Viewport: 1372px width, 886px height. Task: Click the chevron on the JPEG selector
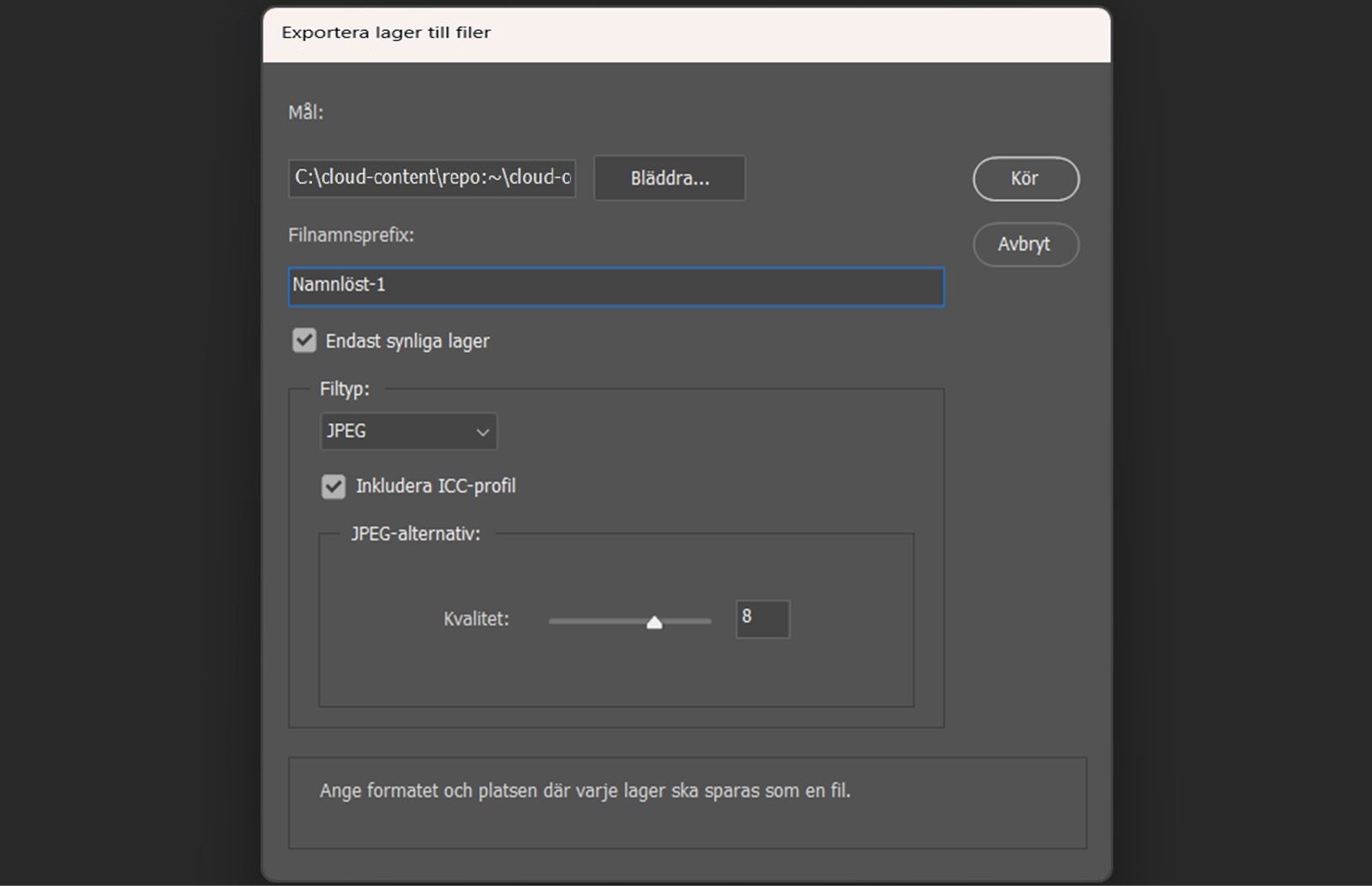click(x=481, y=431)
